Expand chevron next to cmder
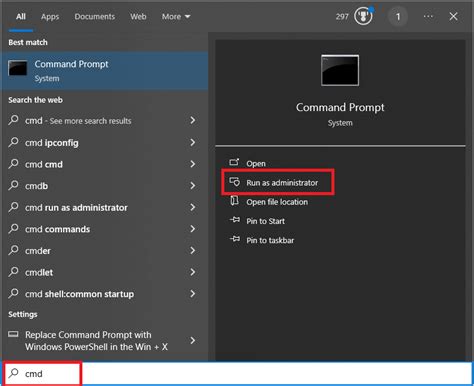The image size is (474, 386). (x=193, y=250)
